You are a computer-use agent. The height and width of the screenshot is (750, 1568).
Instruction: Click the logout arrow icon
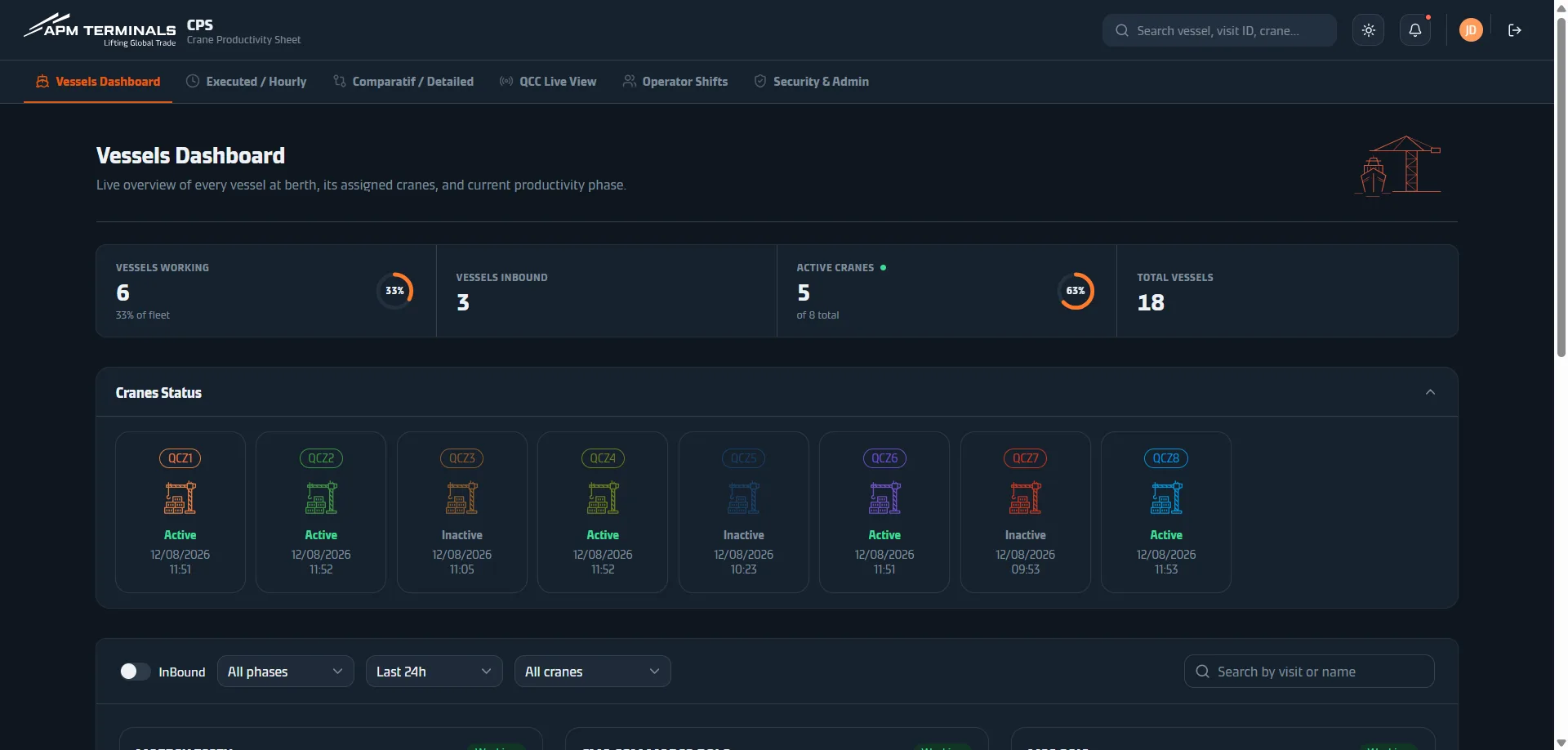coord(1515,30)
